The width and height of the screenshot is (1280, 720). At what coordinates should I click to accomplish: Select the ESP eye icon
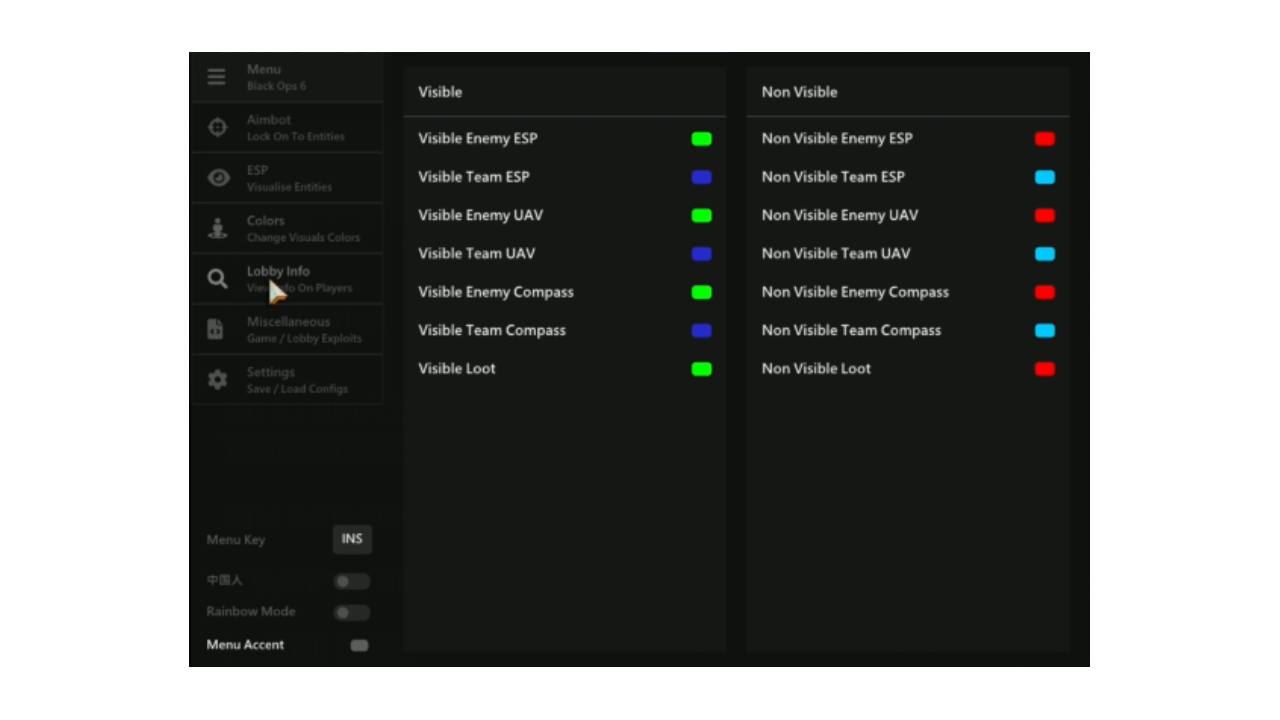click(218, 178)
